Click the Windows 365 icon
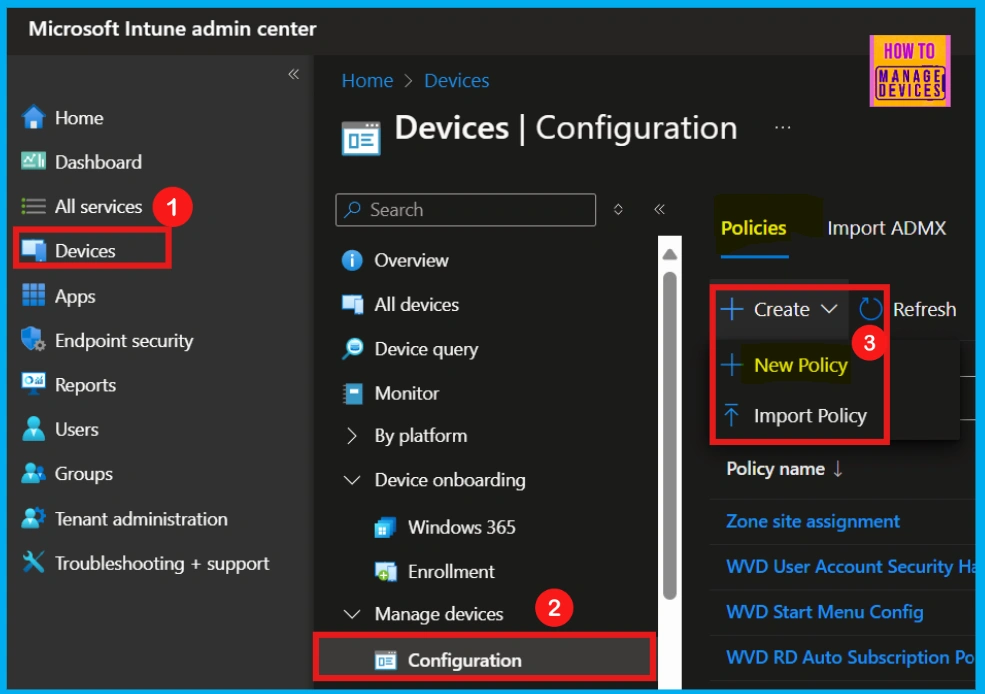Viewport: 985px width, 694px height. click(x=385, y=527)
